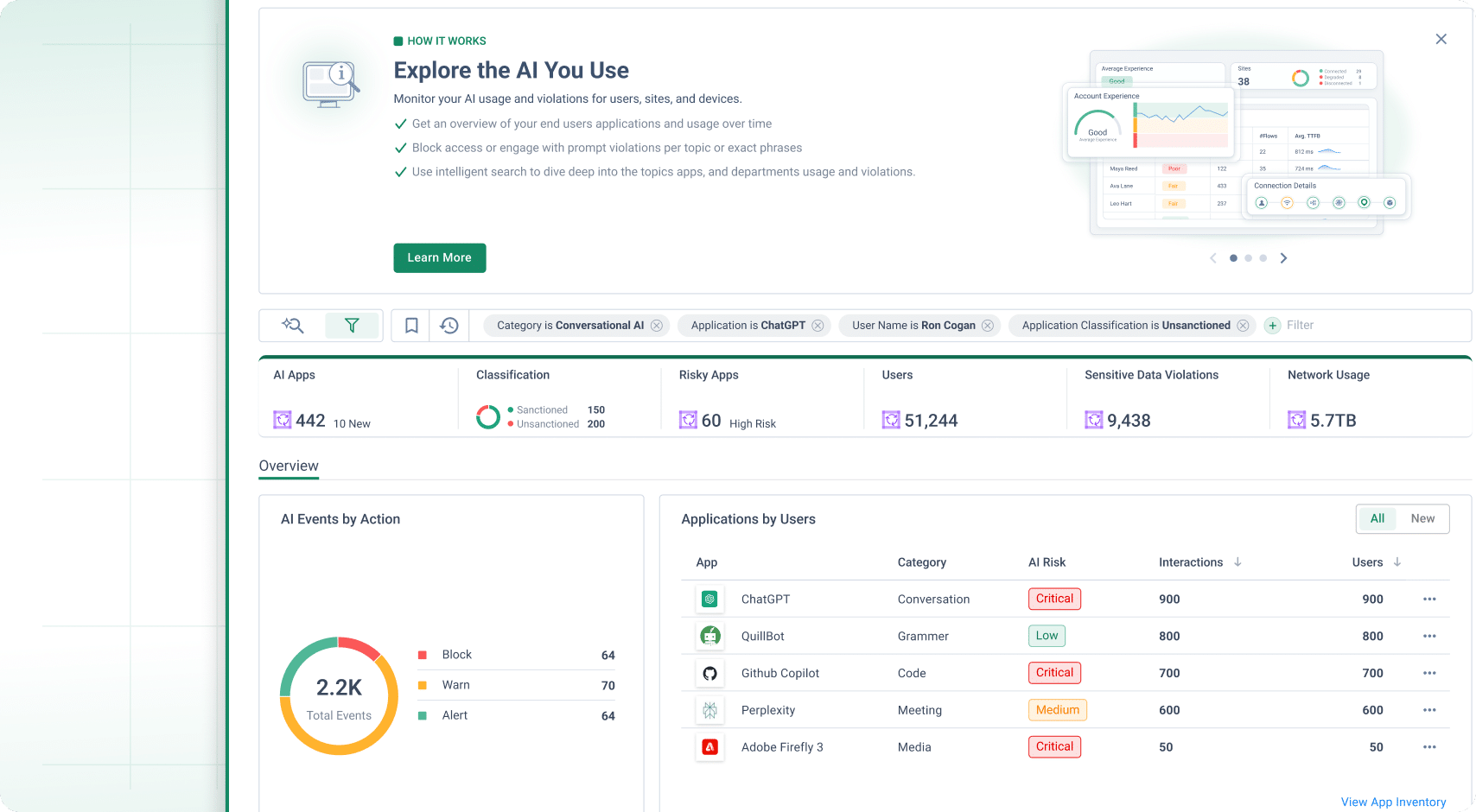Click the red Block legend swatch

pyautogui.click(x=423, y=655)
